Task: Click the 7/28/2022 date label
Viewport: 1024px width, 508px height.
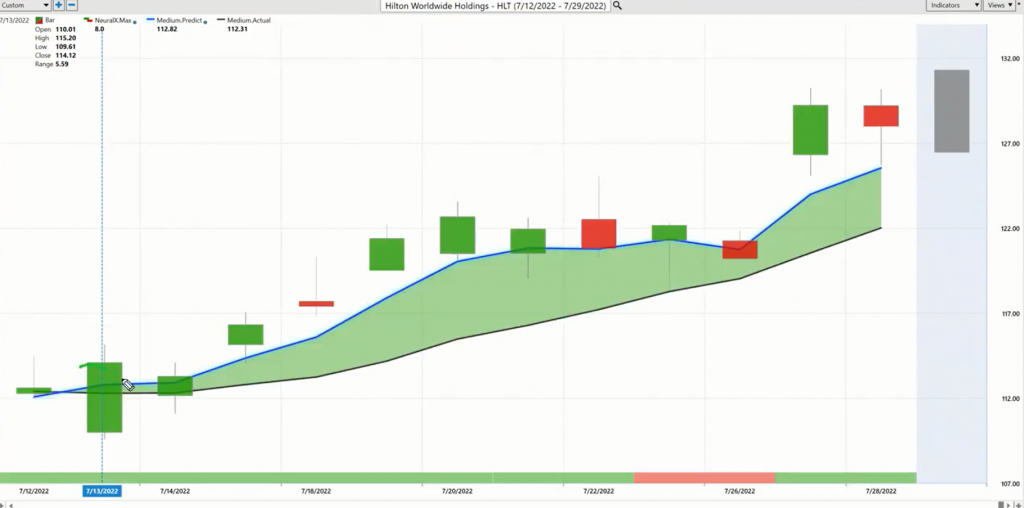Action: (x=881, y=491)
